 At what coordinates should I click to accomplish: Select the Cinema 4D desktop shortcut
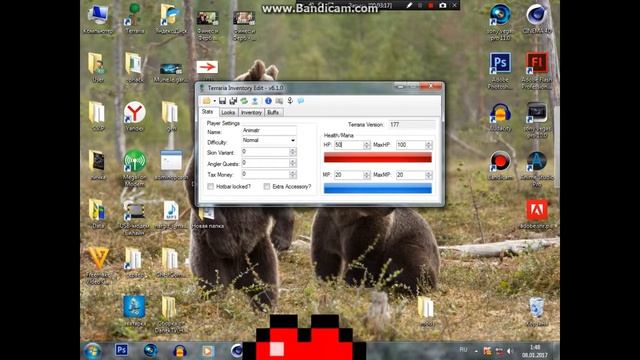[x=537, y=19]
